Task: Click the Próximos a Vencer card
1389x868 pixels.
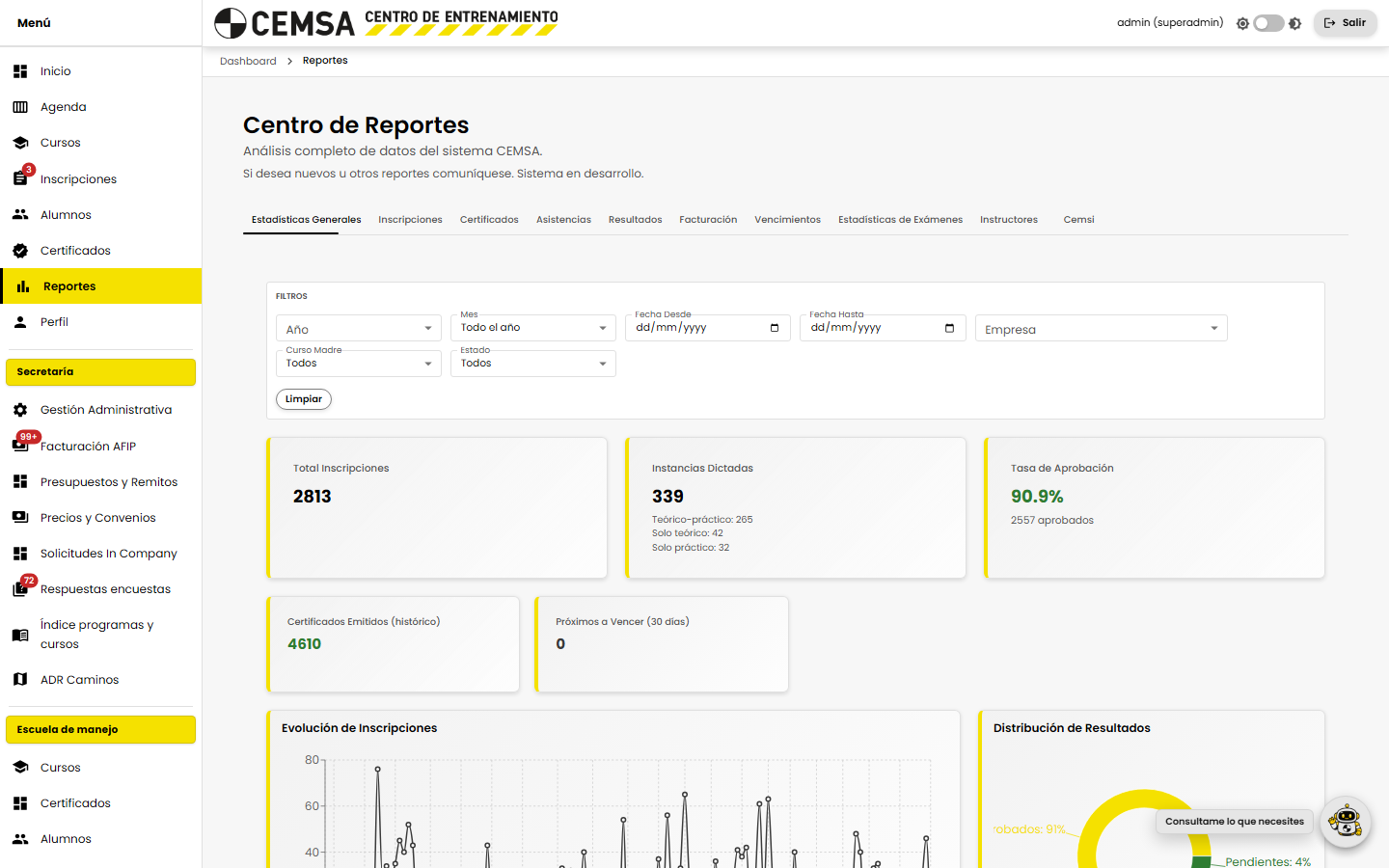Action: tap(662, 644)
